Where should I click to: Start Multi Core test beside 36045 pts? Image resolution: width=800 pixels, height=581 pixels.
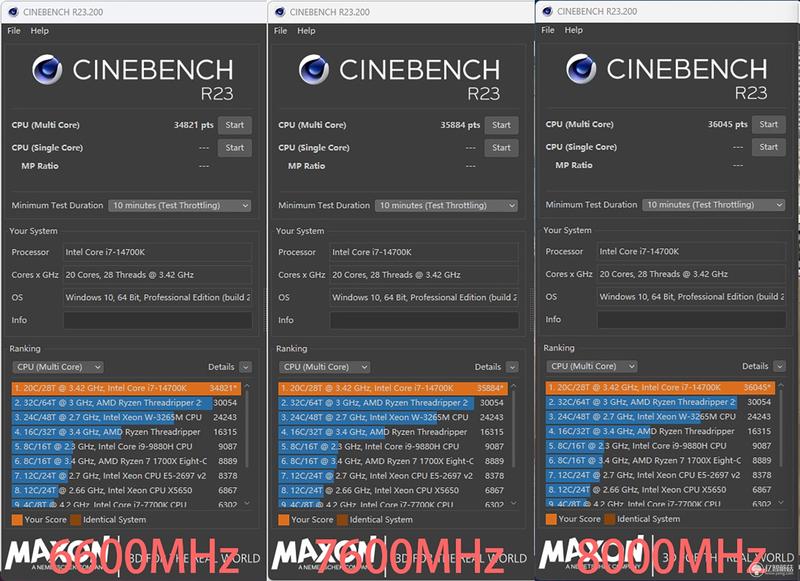(769, 124)
